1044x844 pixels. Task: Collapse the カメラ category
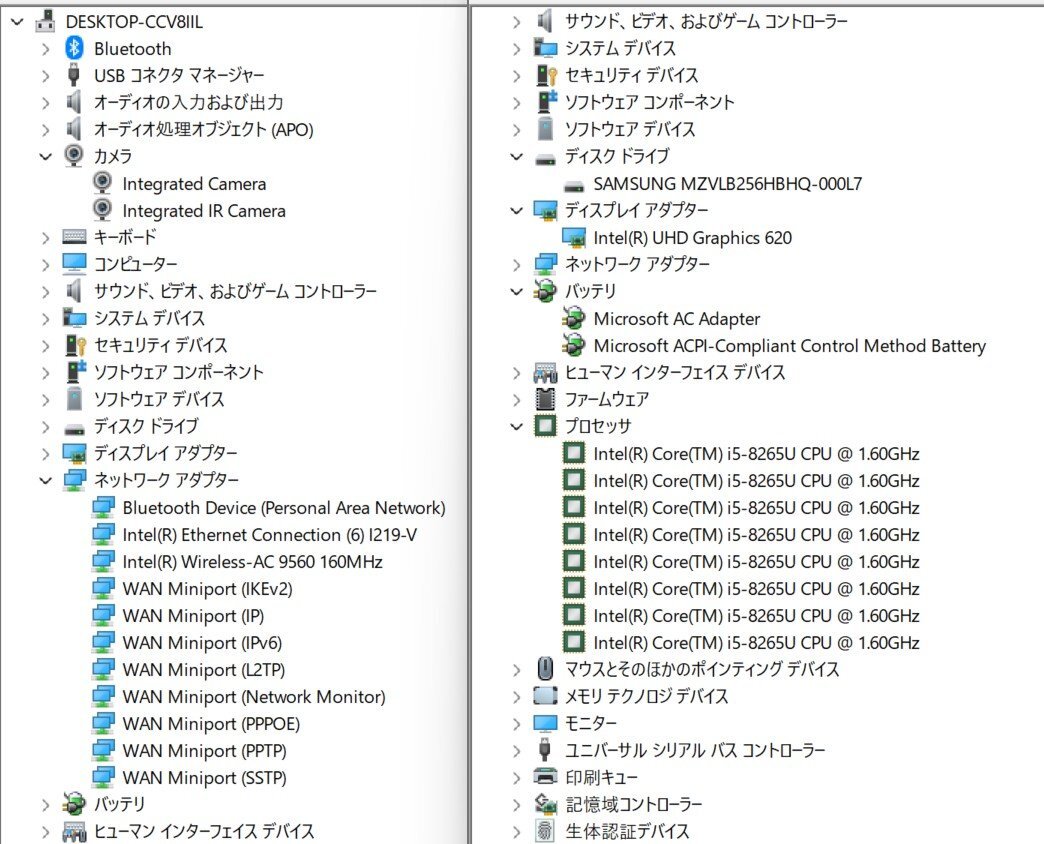click(45, 157)
